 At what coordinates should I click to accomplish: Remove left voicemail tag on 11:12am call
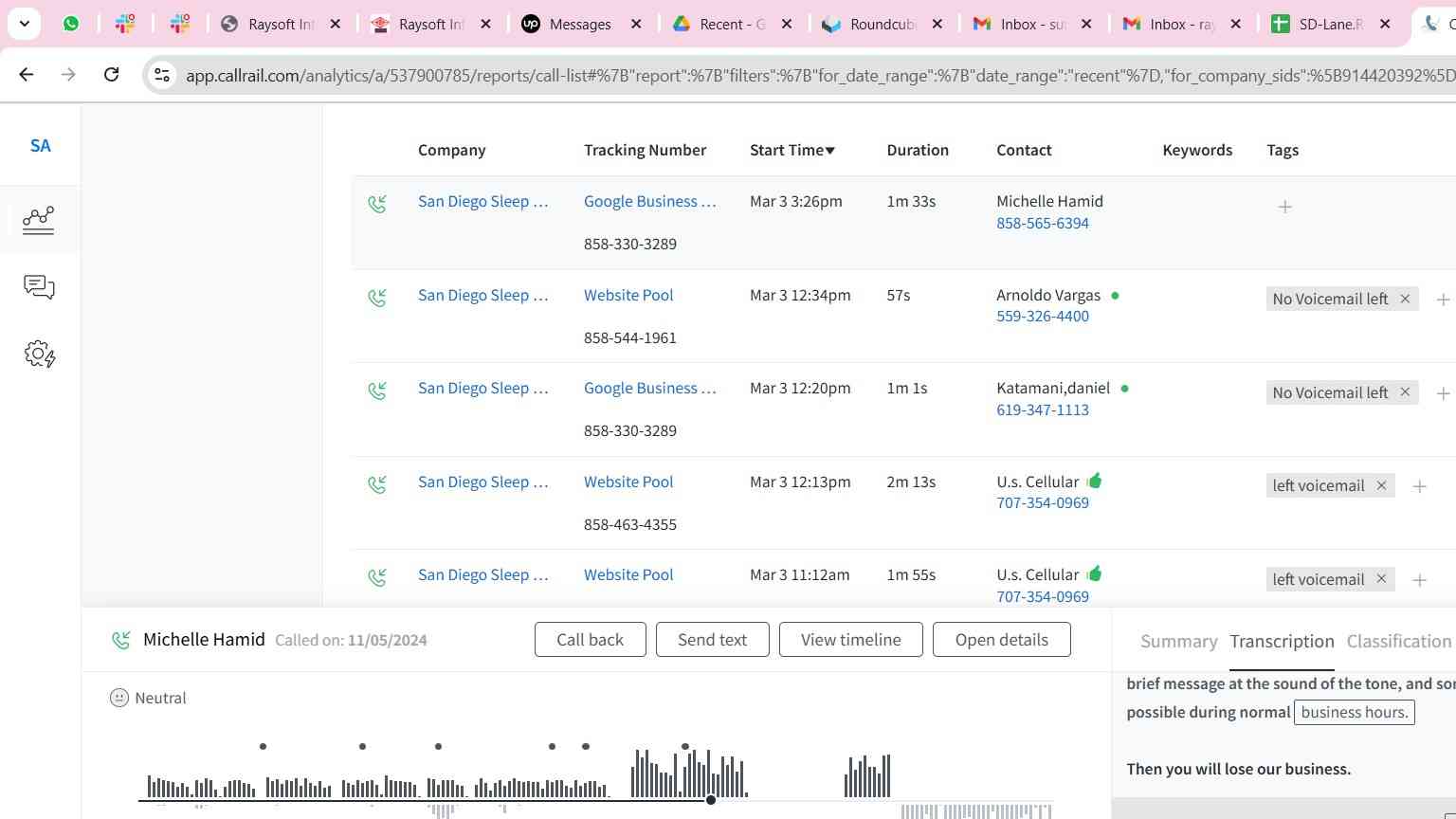point(1381,578)
